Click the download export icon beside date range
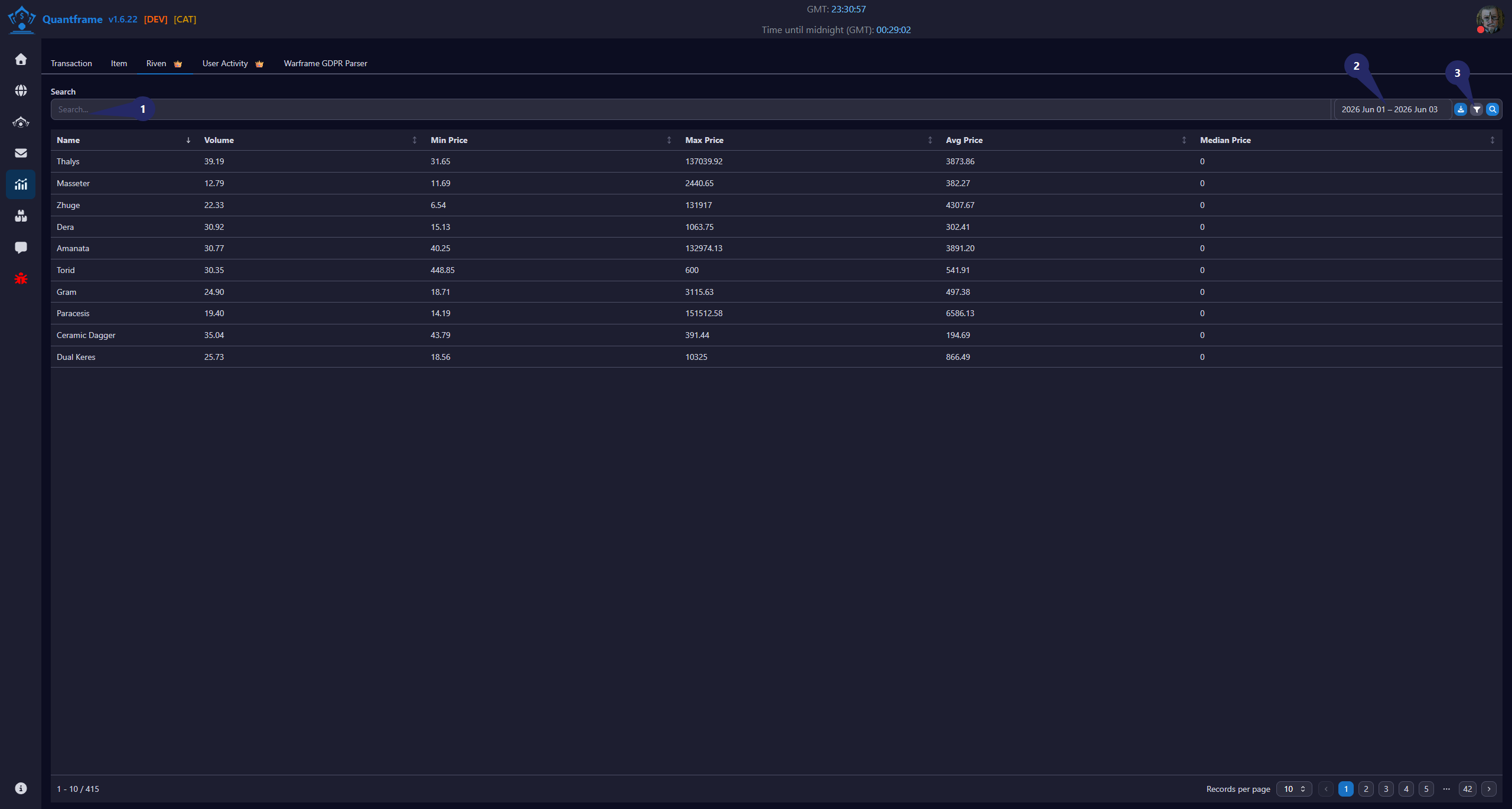Viewport: 1512px width, 809px height. point(1461,109)
